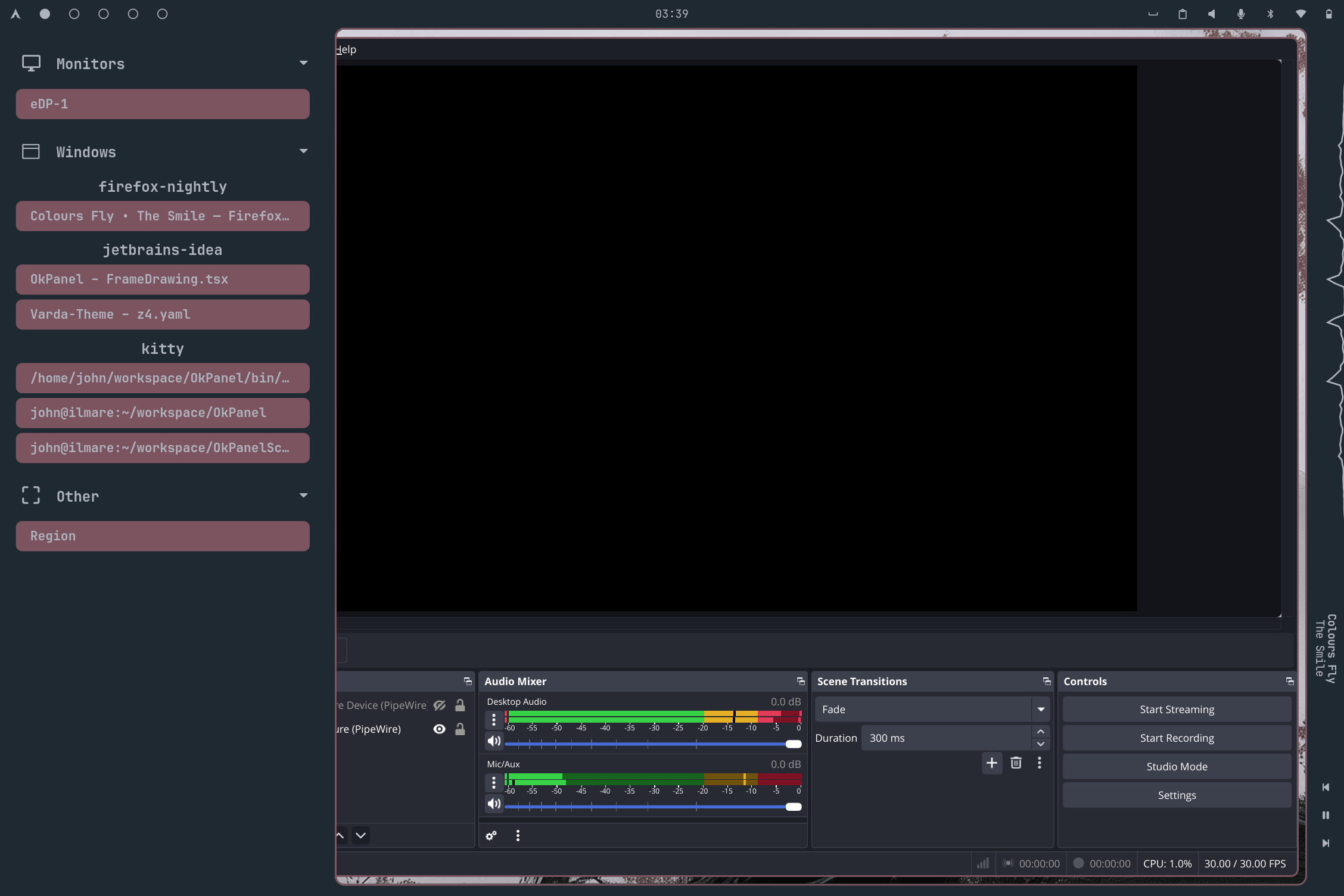Open Desktop Audio three-dot options menu

point(493,720)
